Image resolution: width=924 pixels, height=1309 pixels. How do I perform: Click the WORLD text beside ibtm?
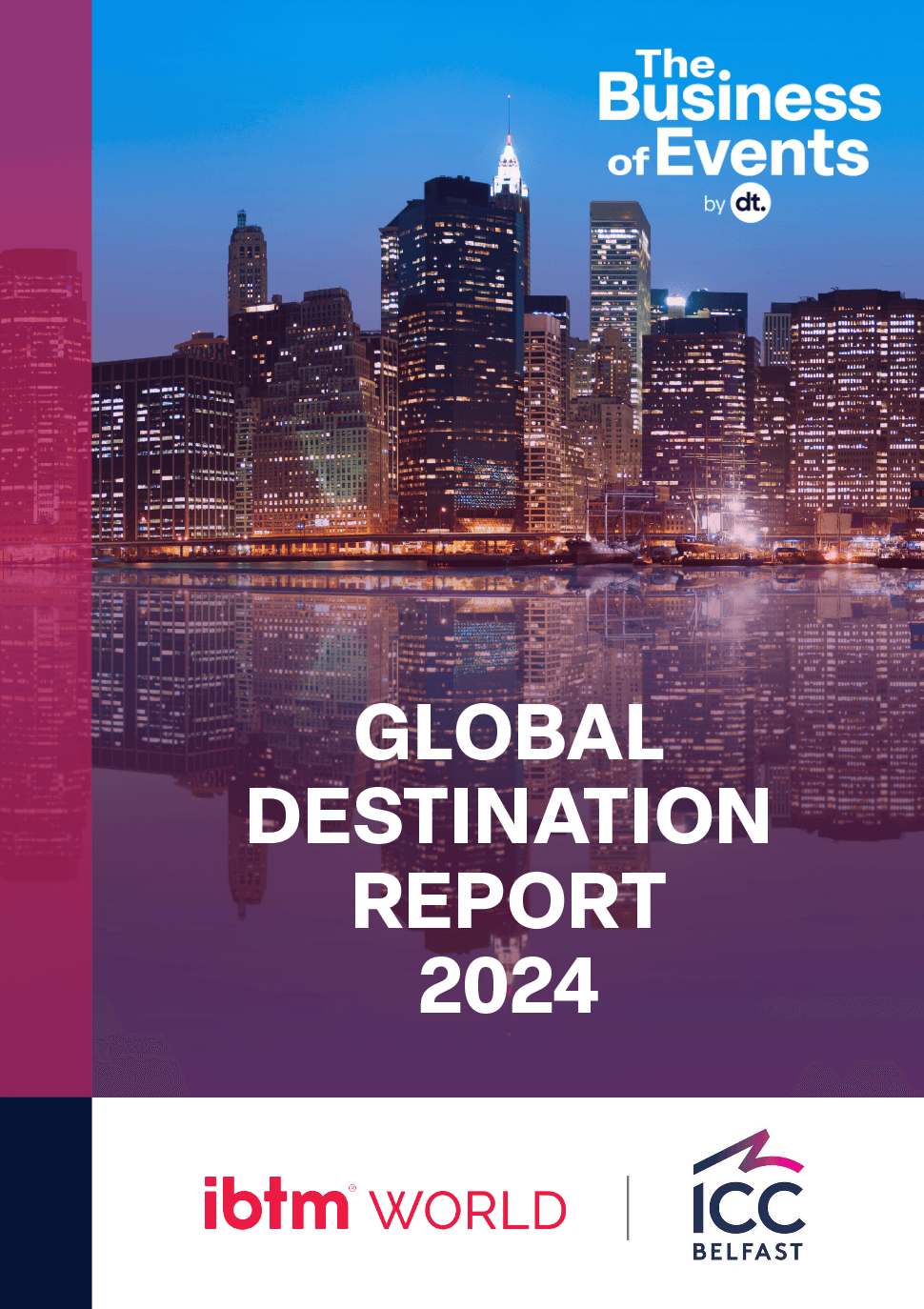469,1211
